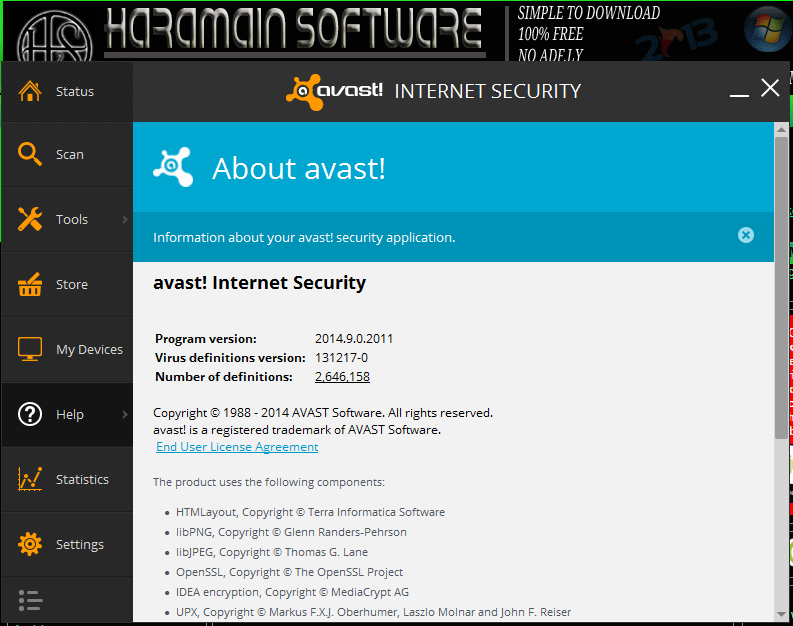Click the vertical scrollbar thumb
Viewport: 793px width, 626px height.
tap(781, 287)
